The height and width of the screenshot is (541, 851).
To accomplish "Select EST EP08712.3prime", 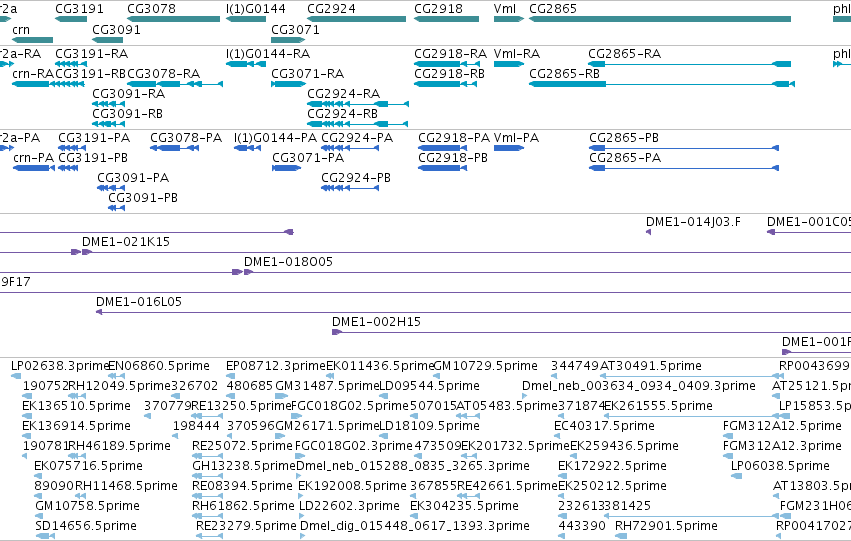I will [x=276, y=366].
